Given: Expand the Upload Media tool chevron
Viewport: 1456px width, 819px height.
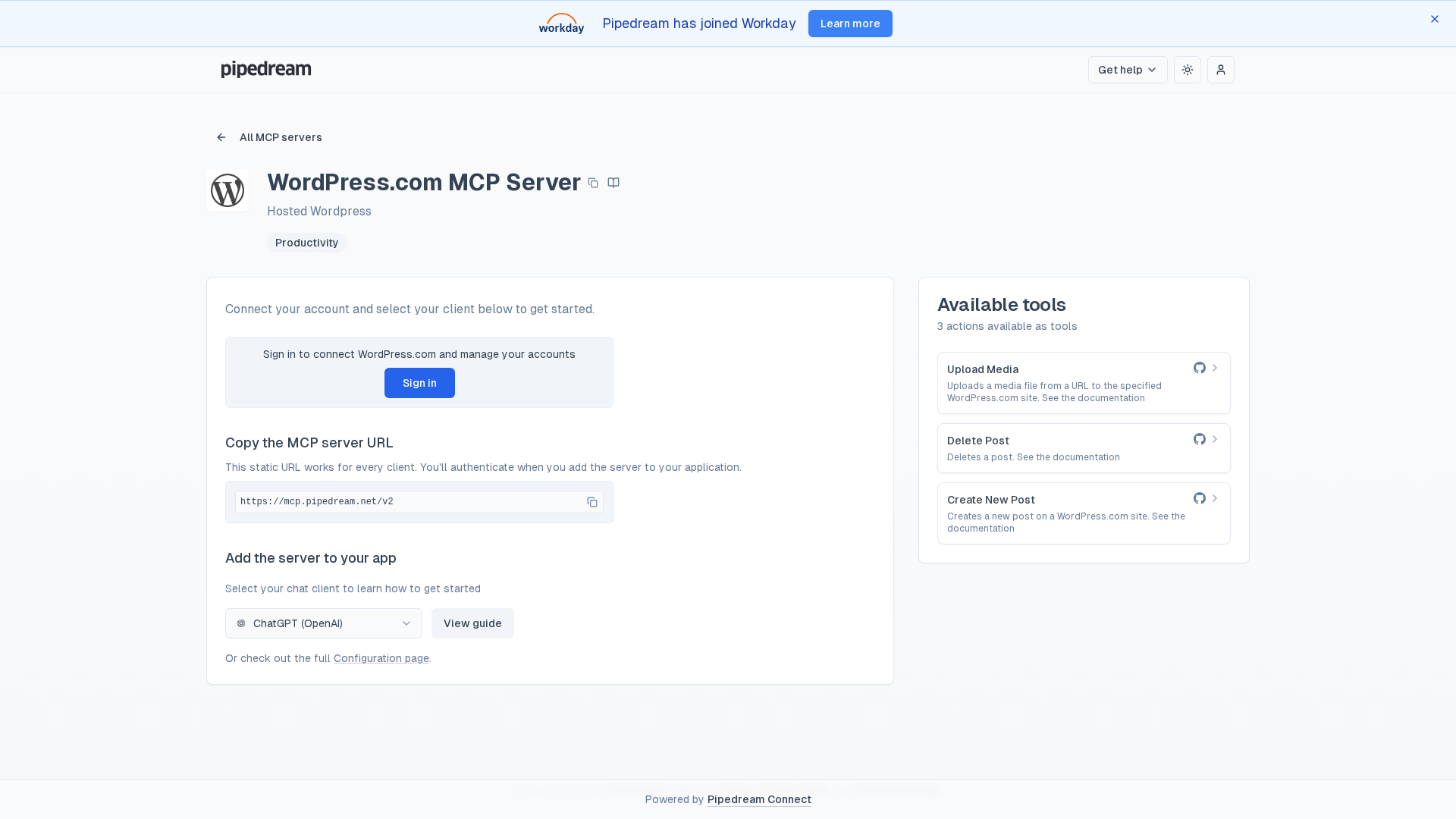Looking at the screenshot, I should [x=1215, y=368].
